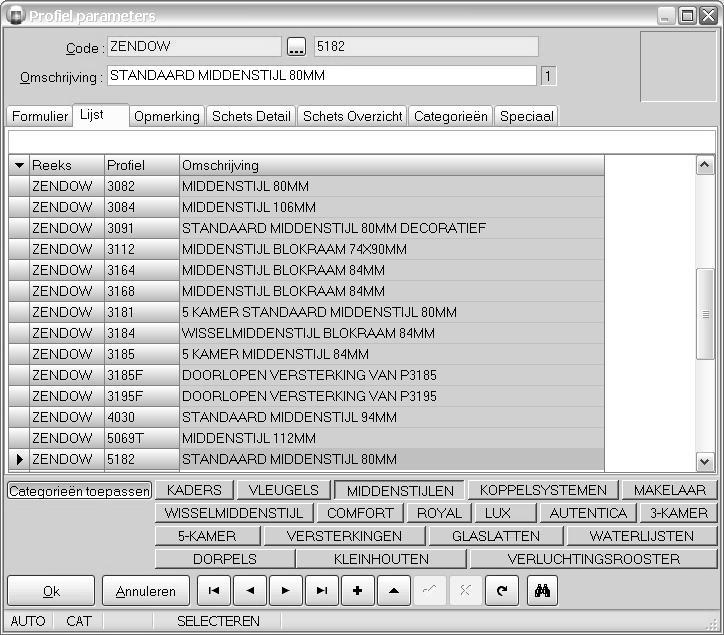
Task: Click the Code field containing ZENDOW
Action: pyautogui.click(x=194, y=47)
